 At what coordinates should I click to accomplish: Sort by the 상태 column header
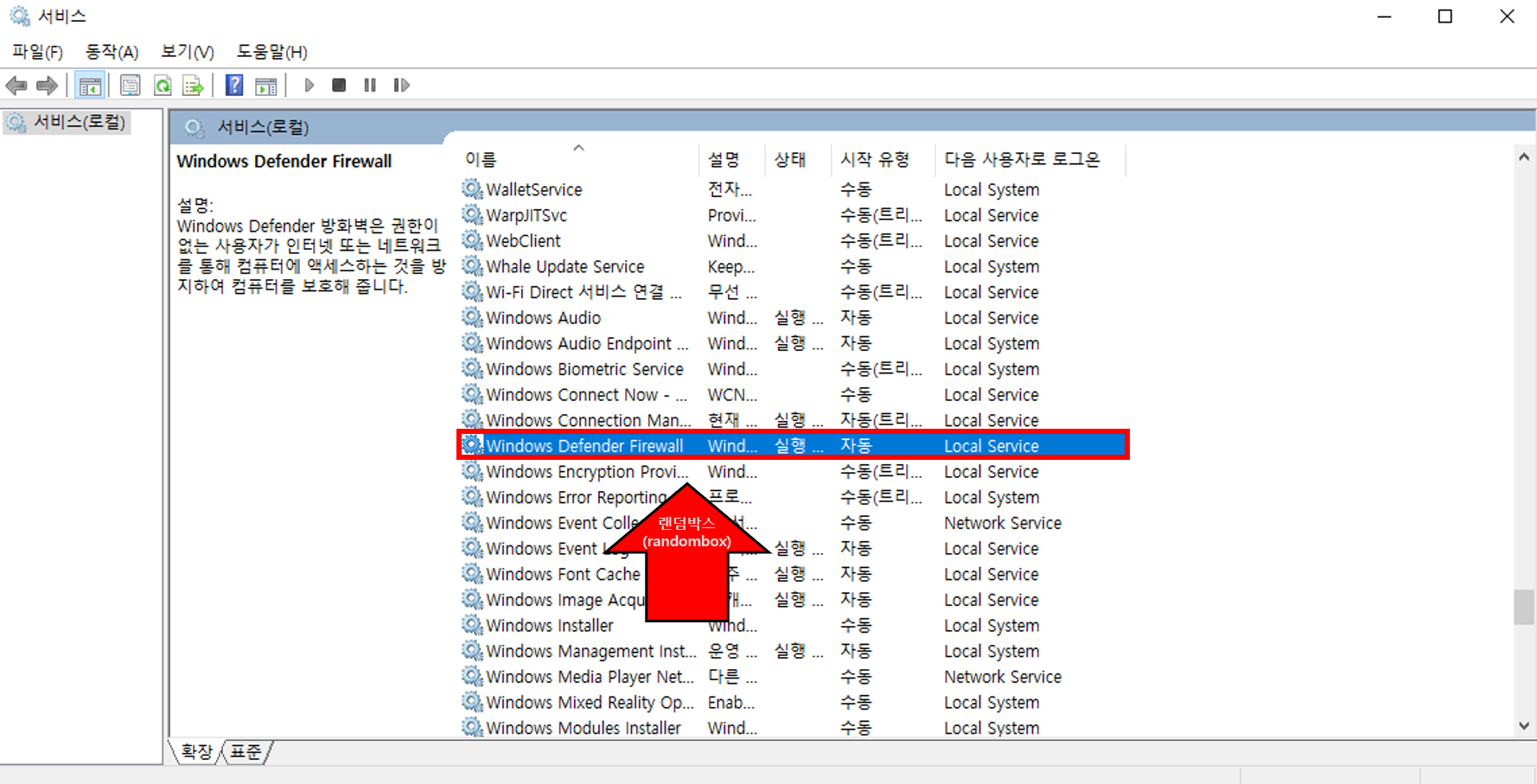coord(798,159)
